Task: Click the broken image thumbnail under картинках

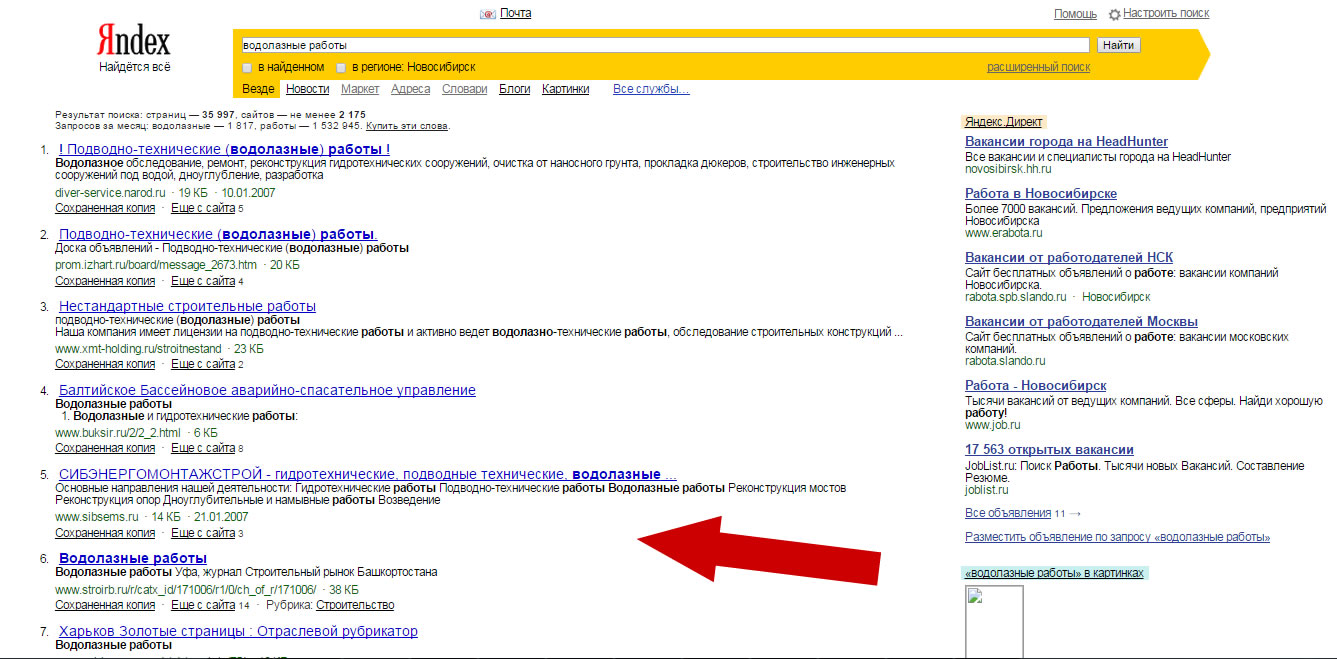Action: (994, 622)
